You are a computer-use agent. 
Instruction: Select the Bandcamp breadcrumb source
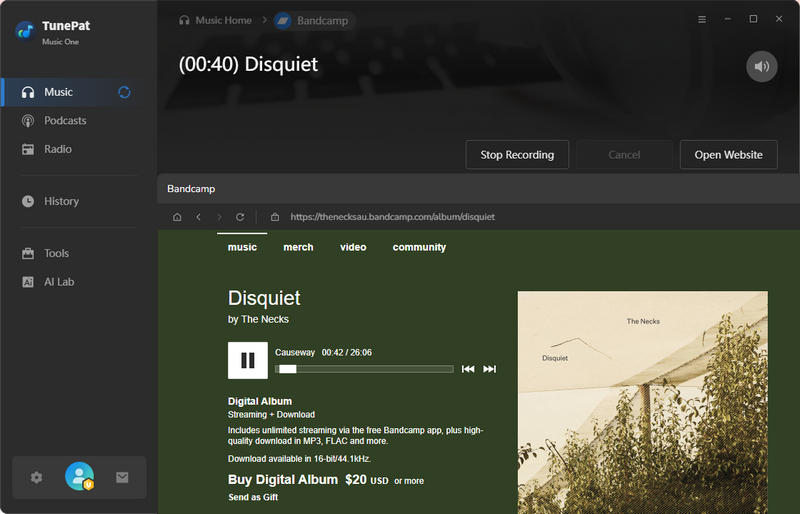point(314,20)
